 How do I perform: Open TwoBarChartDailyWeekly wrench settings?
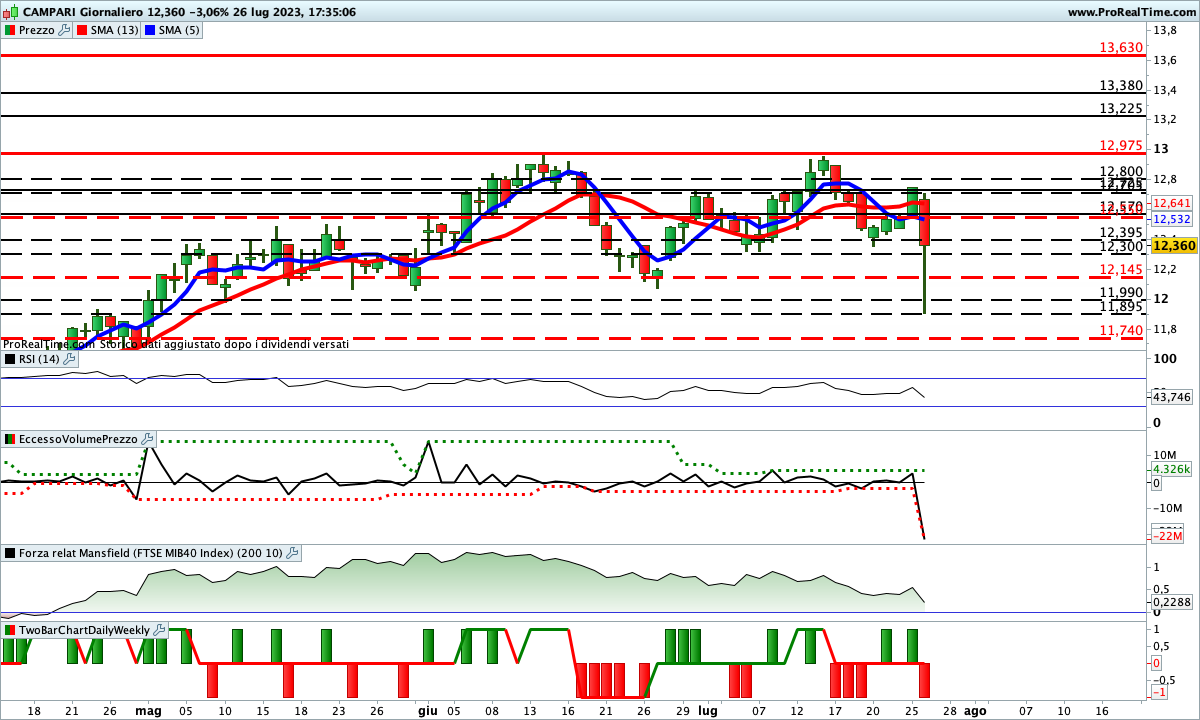click(x=158, y=630)
